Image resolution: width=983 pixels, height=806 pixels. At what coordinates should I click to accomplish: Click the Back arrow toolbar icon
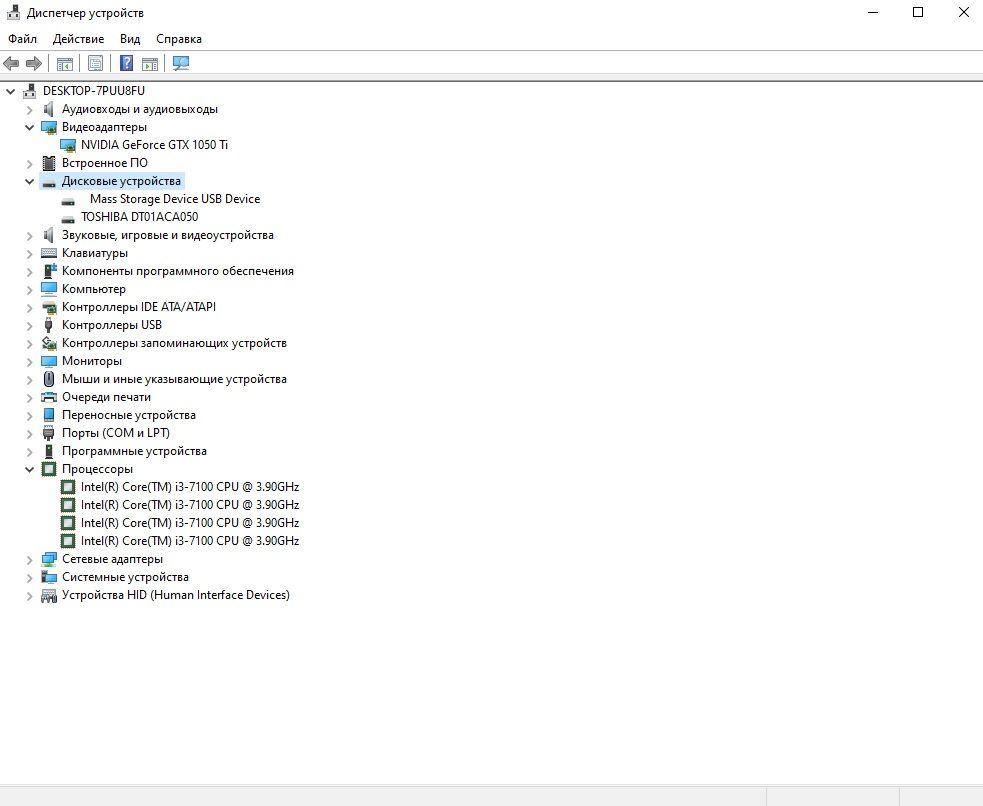click(x=11, y=63)
